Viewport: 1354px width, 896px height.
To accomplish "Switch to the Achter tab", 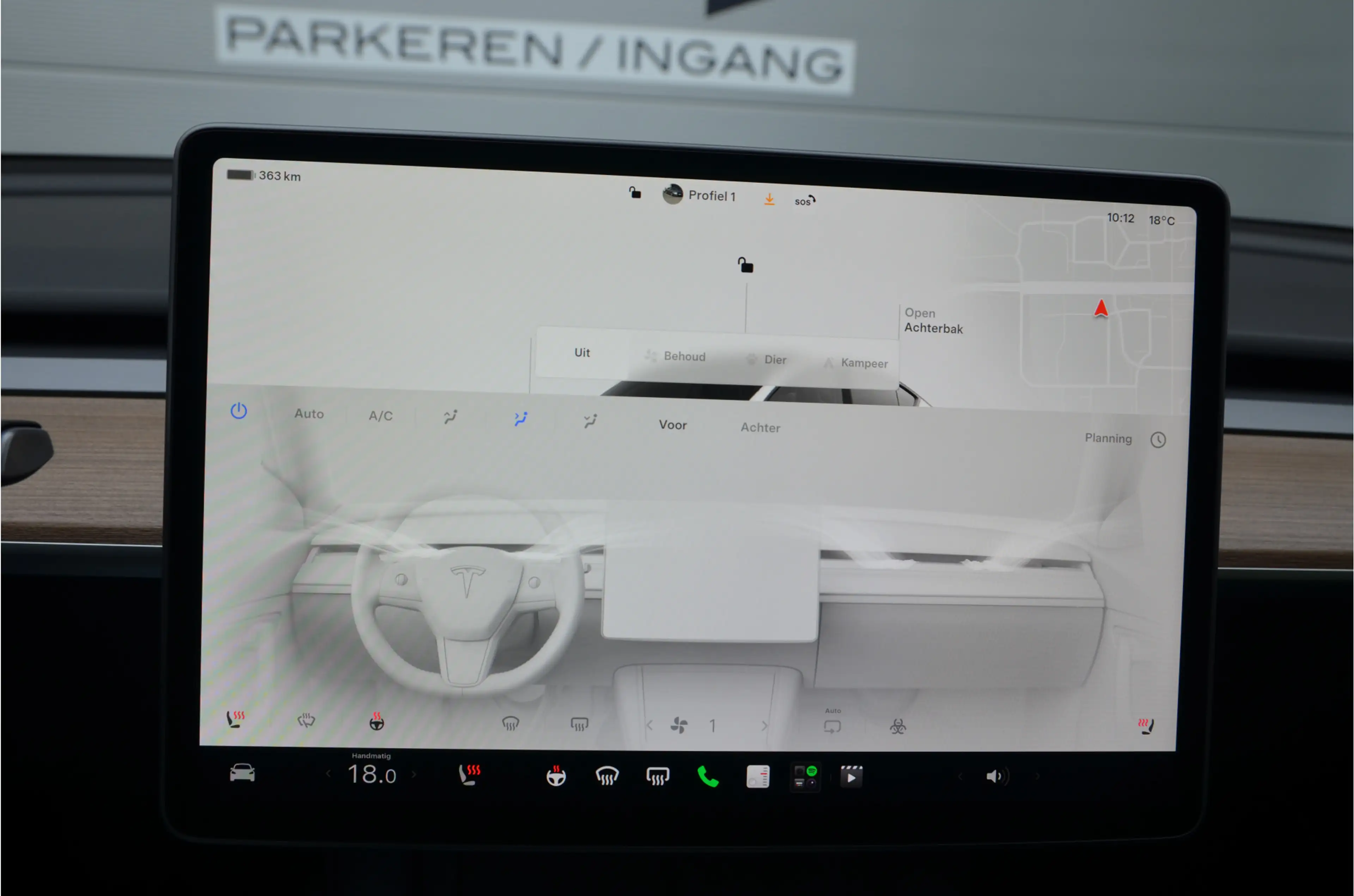I will [760, 428].
